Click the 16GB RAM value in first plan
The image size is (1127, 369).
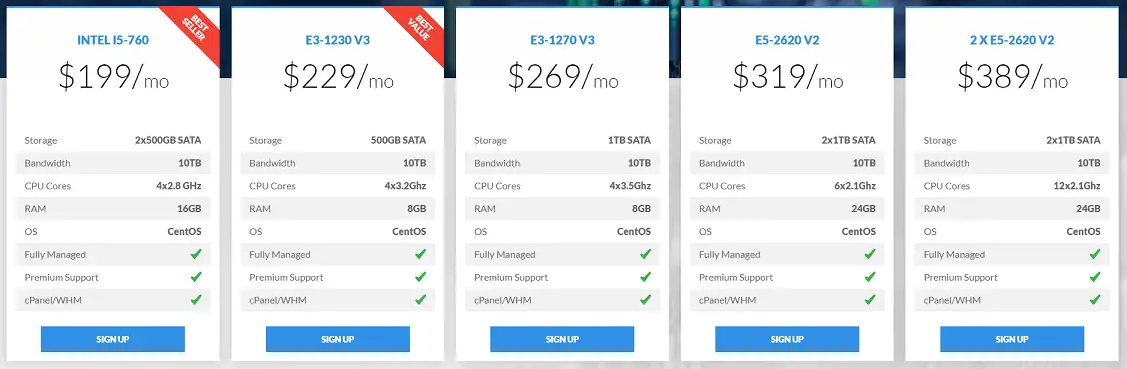[x=188, y=209]
